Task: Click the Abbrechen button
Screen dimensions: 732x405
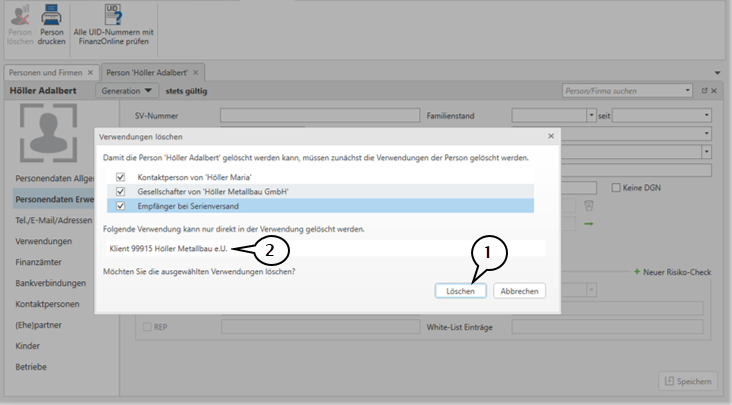Action: (520, 291)
